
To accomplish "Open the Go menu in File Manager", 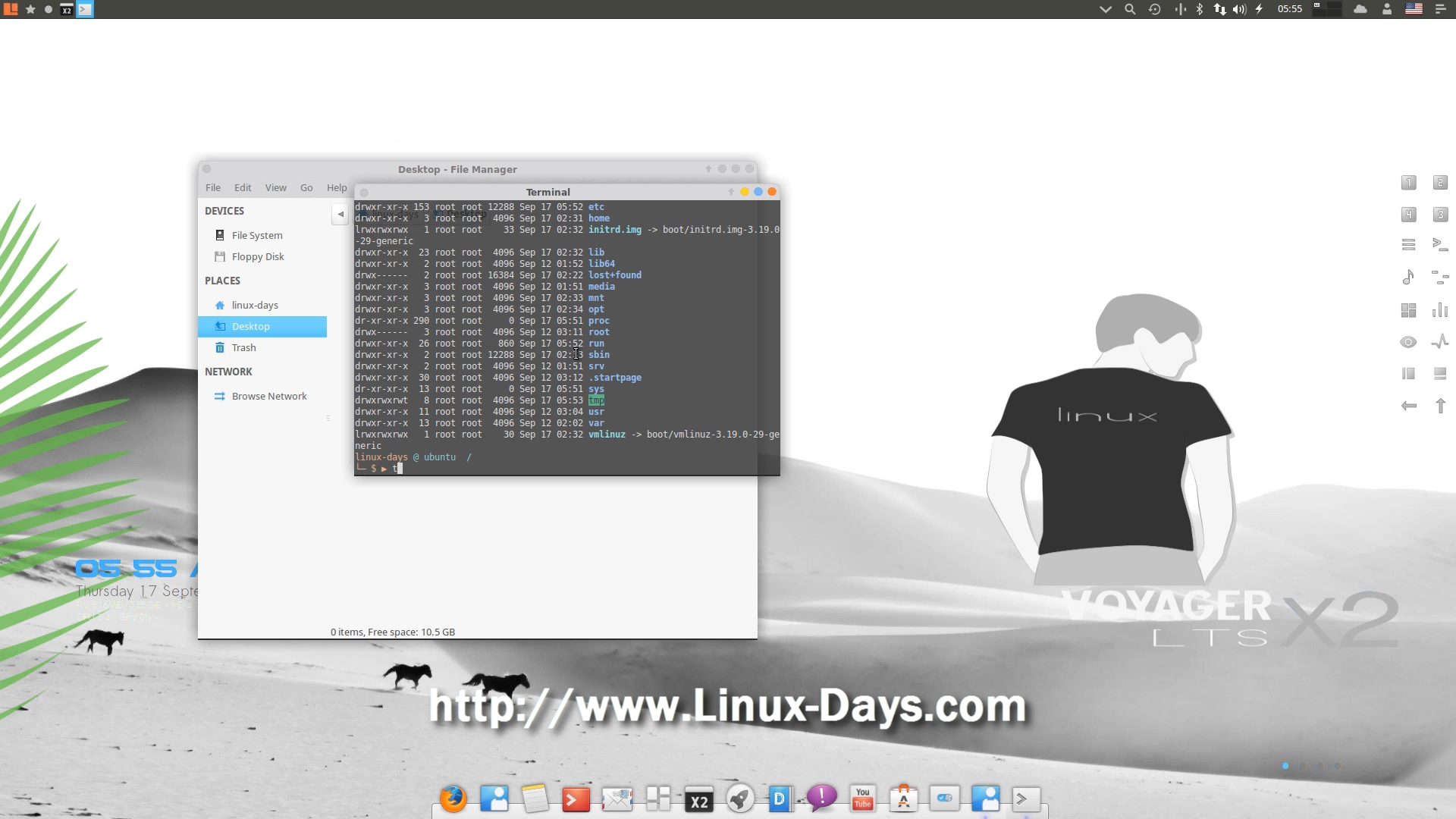I will click(306, 187).
